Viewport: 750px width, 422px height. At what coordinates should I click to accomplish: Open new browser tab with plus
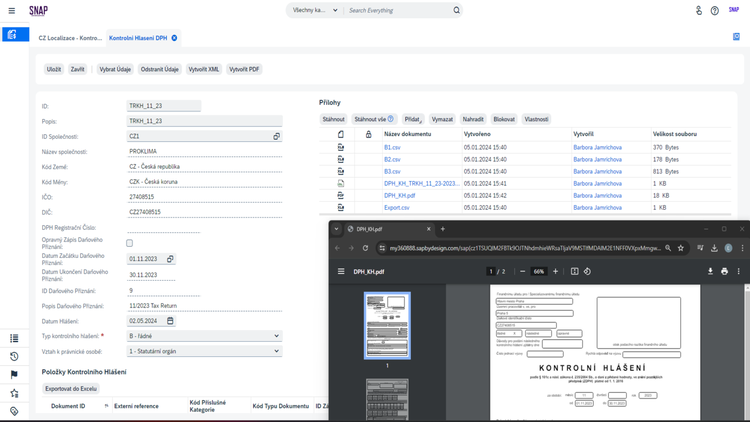[x=442, y=229]
